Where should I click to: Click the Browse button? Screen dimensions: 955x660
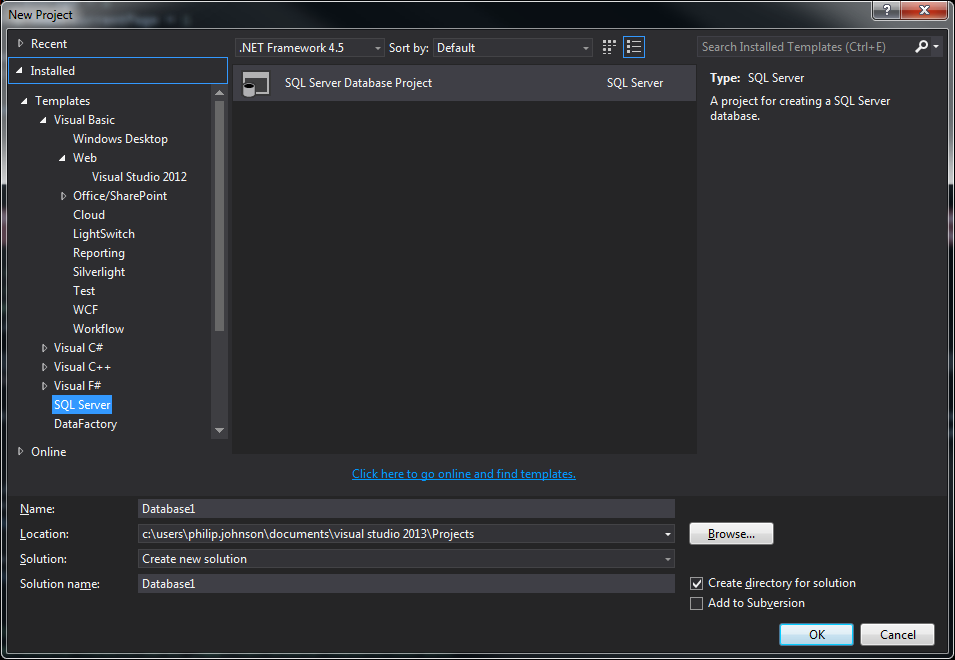[731, 534]
